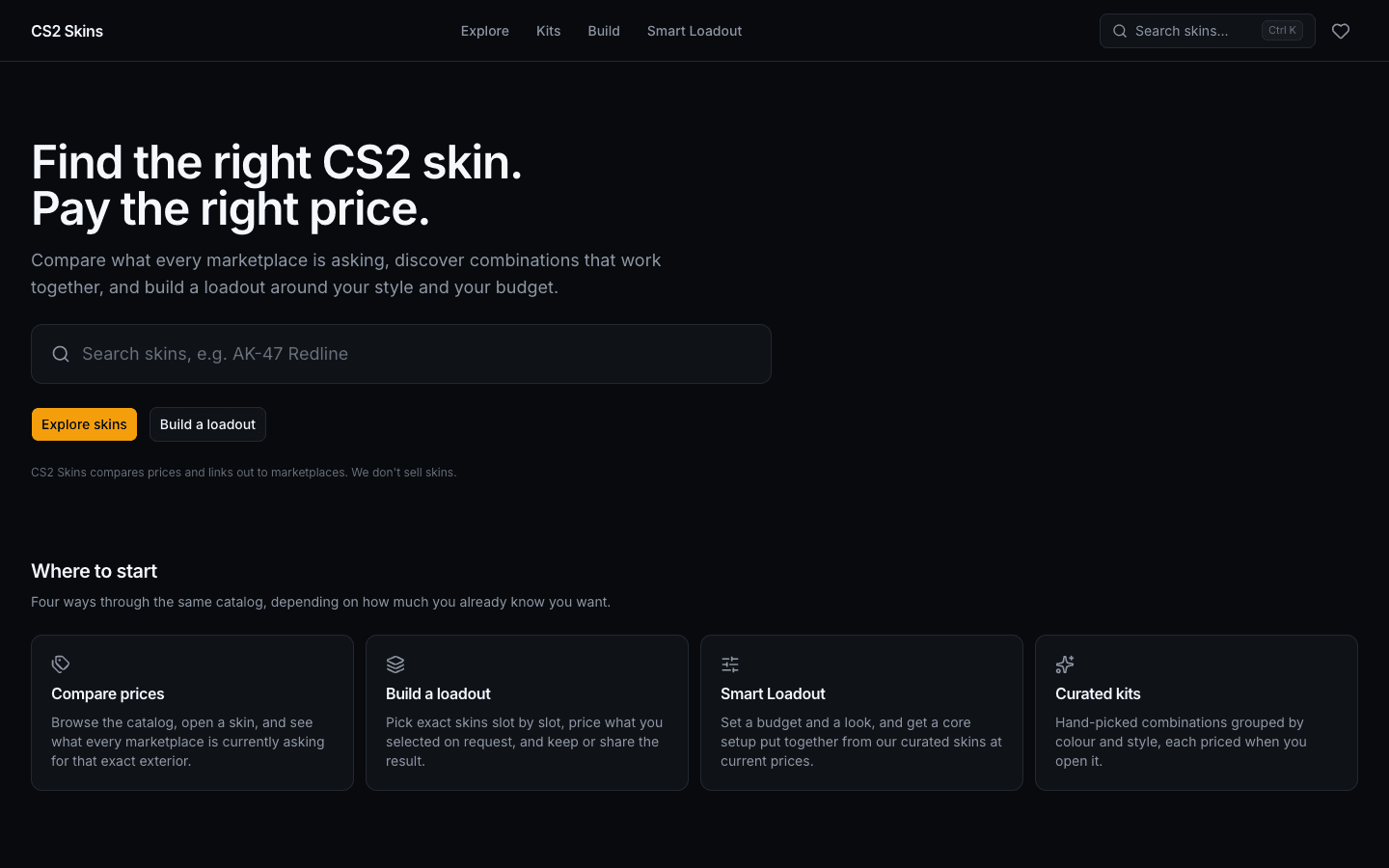Click the 'Hand-picked combinations' description
The height and width of the screenshot is (868, 1389).
click(1181, 742)
